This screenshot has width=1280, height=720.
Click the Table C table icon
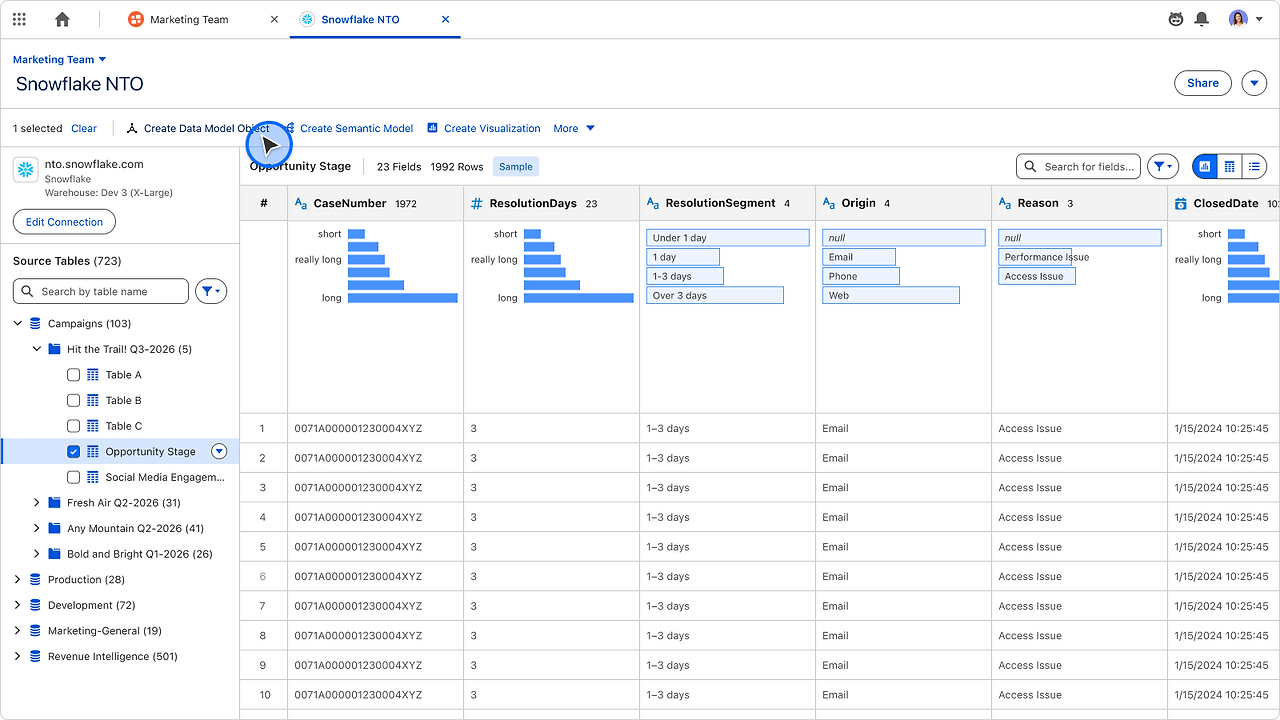pyautogui.click(x=93, y=426)
